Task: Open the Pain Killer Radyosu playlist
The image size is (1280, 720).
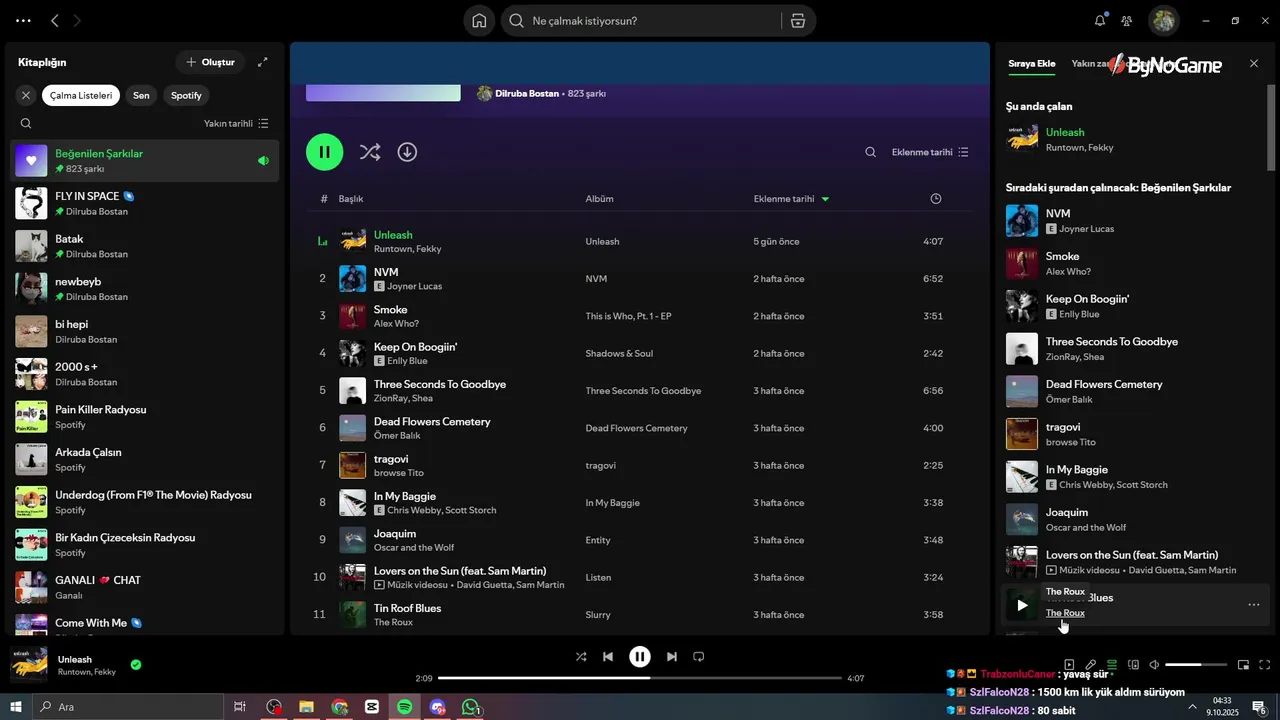Action: [x=145, y=416]
